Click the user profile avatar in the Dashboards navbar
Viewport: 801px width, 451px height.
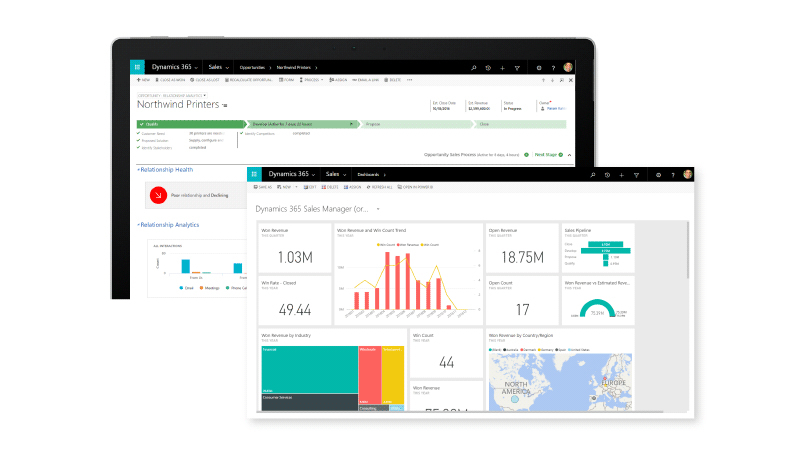[x=687, y=174]
